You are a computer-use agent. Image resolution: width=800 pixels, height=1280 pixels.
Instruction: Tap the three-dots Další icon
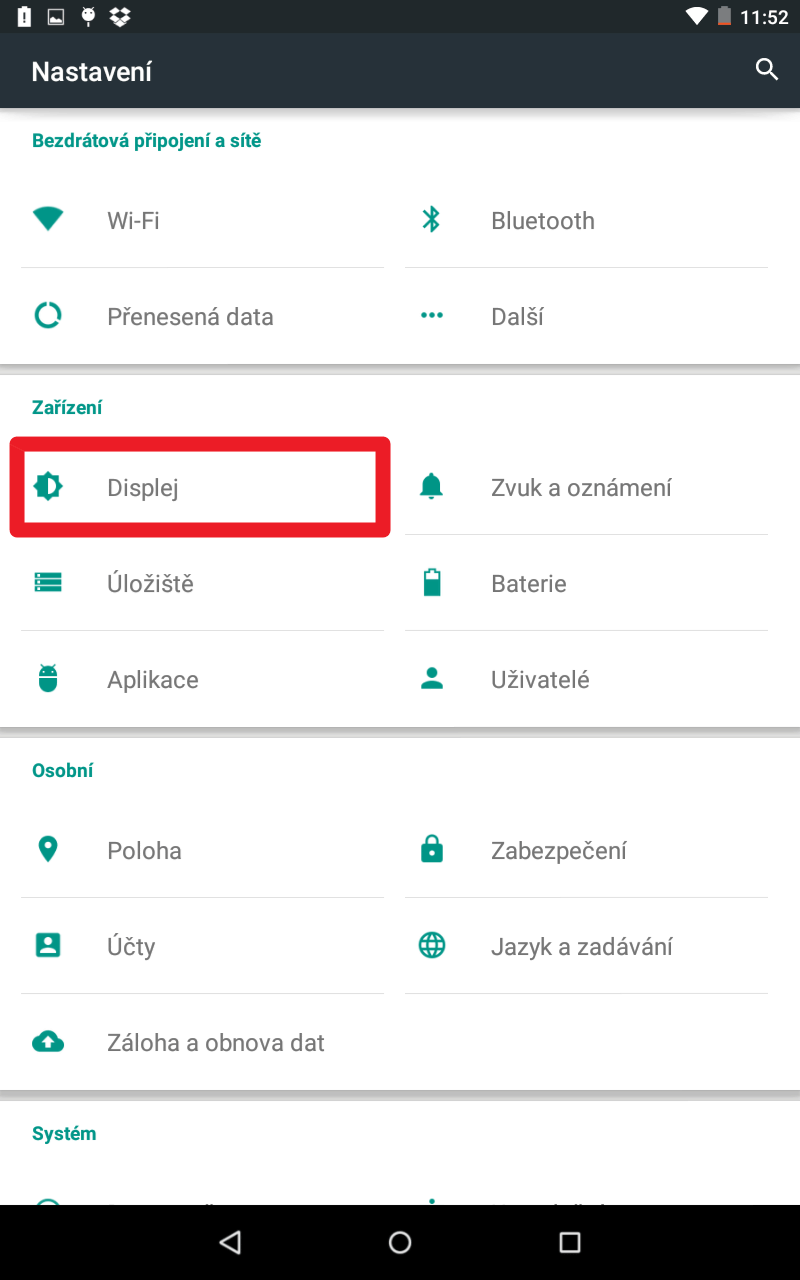point(431,316)
